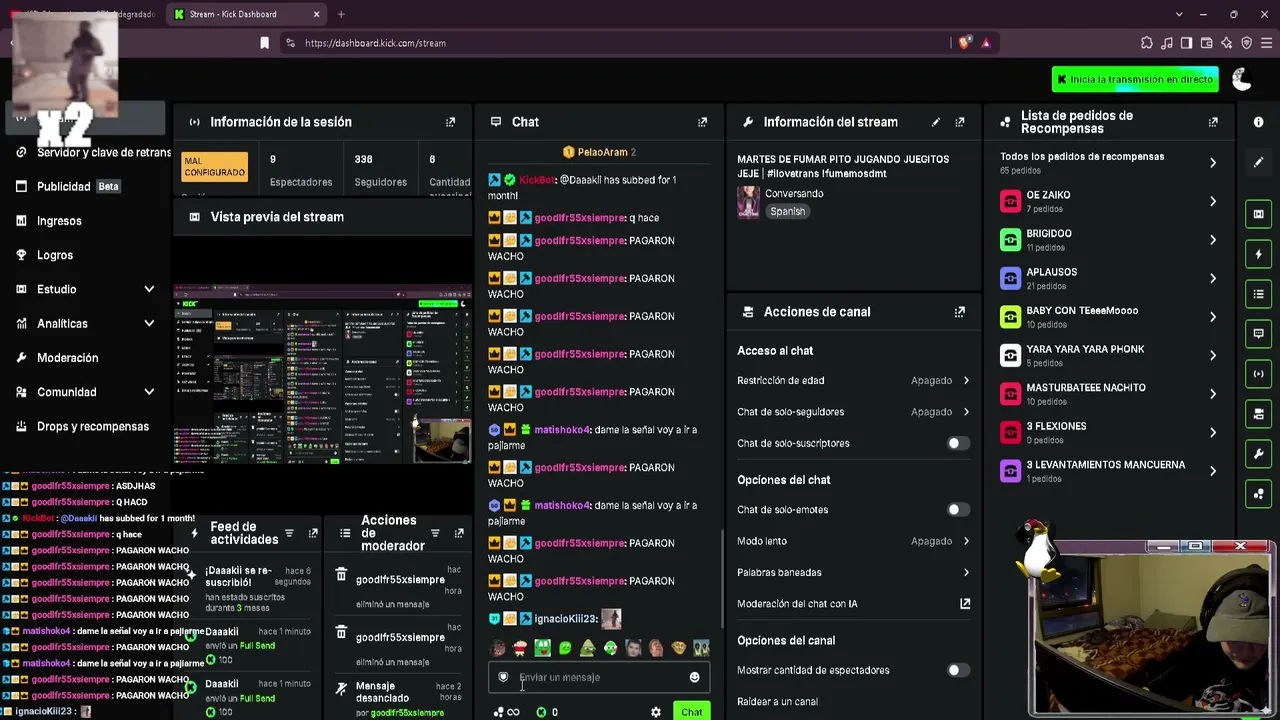The height and width of the screenshot is (720, 1280).
Task: Edit stream info with the pencil icon
Action: tap(936, 122)
